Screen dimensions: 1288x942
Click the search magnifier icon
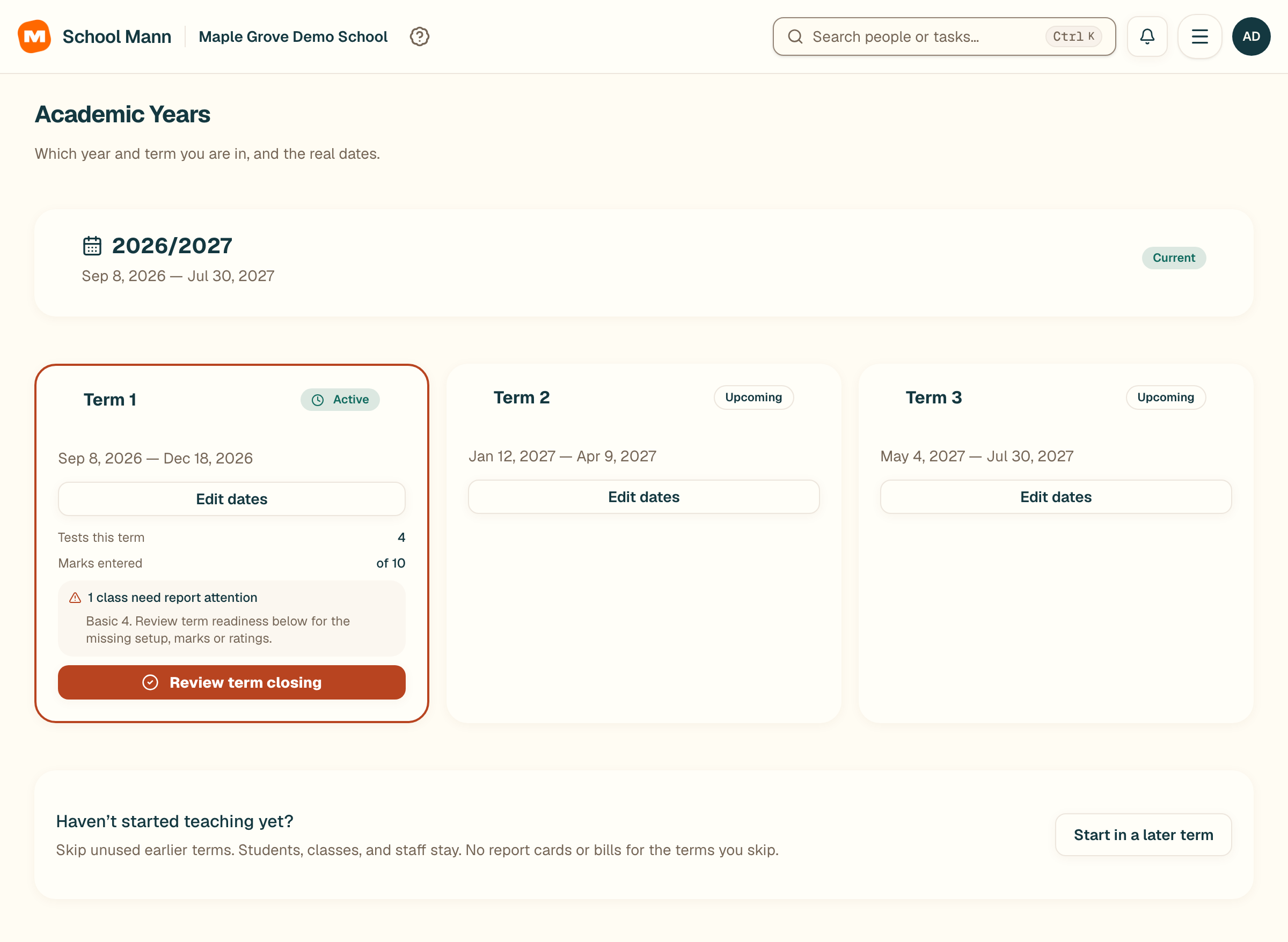click(x=795, y=36)
